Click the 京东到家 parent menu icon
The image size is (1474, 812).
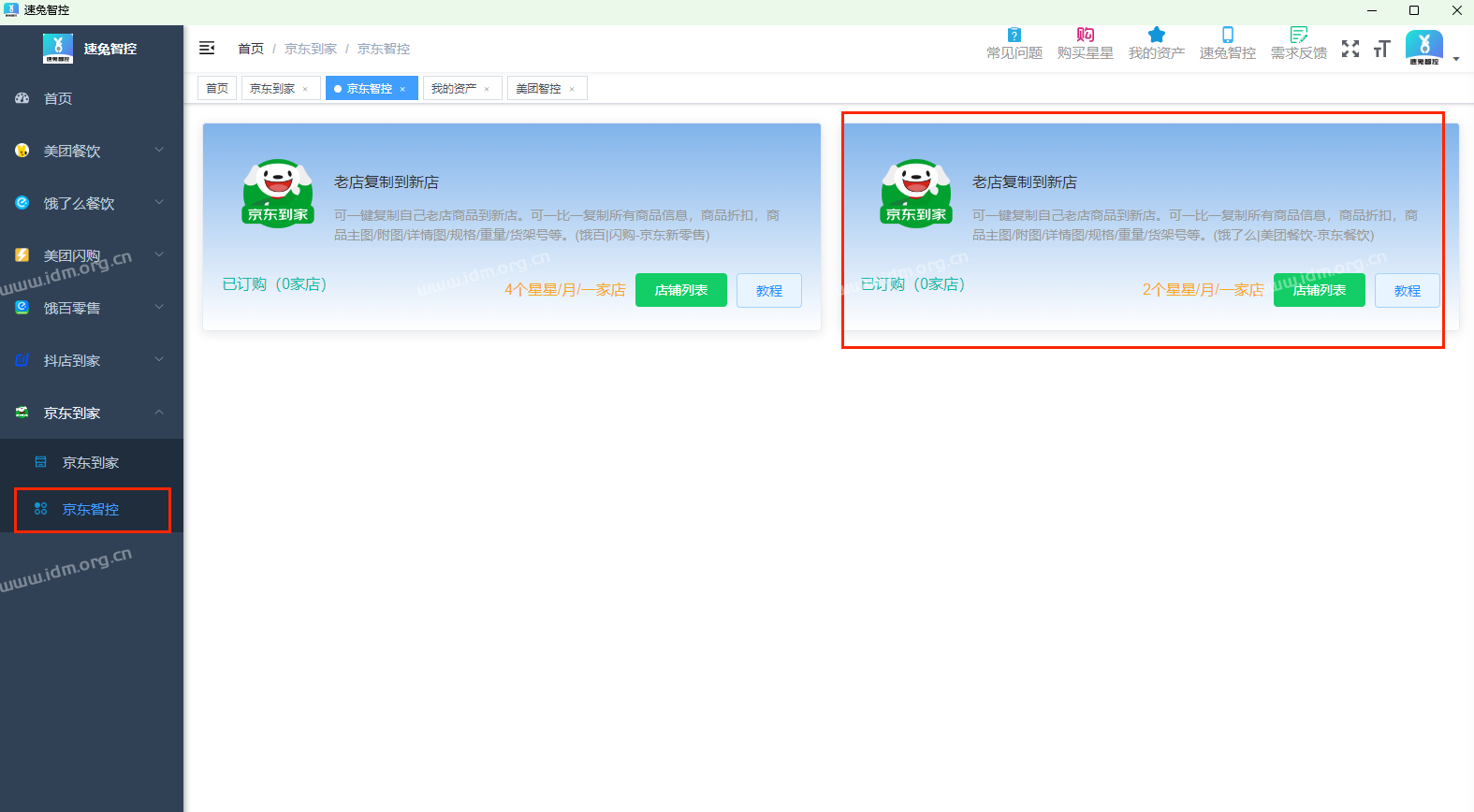(22, 412)
